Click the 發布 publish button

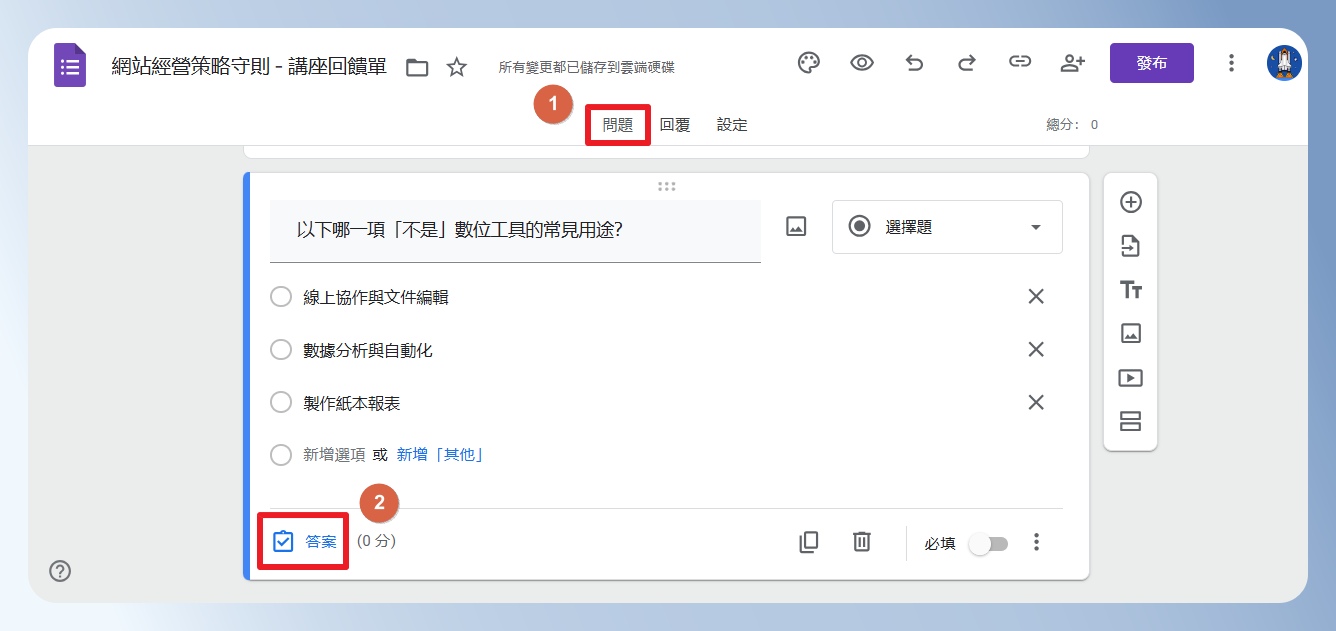(x=1152, y=63)
